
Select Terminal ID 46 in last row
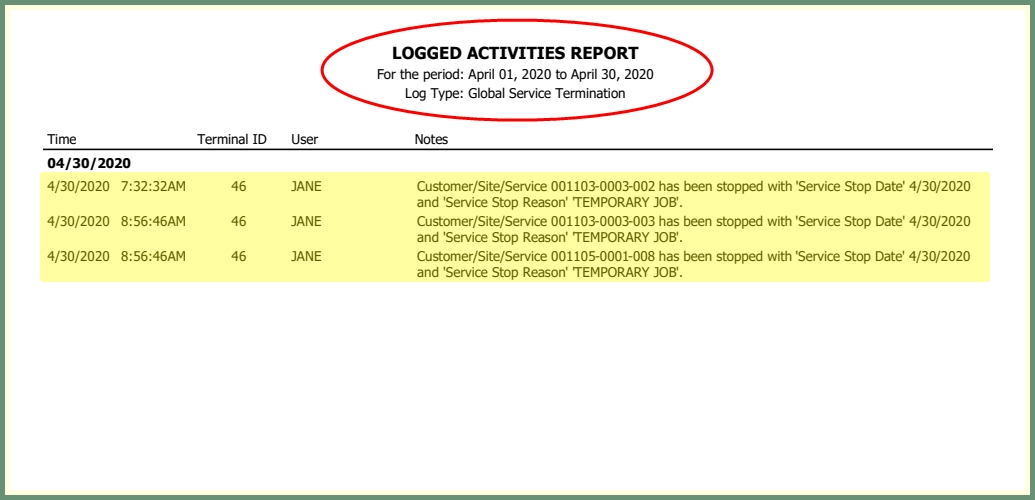point(238,256)
